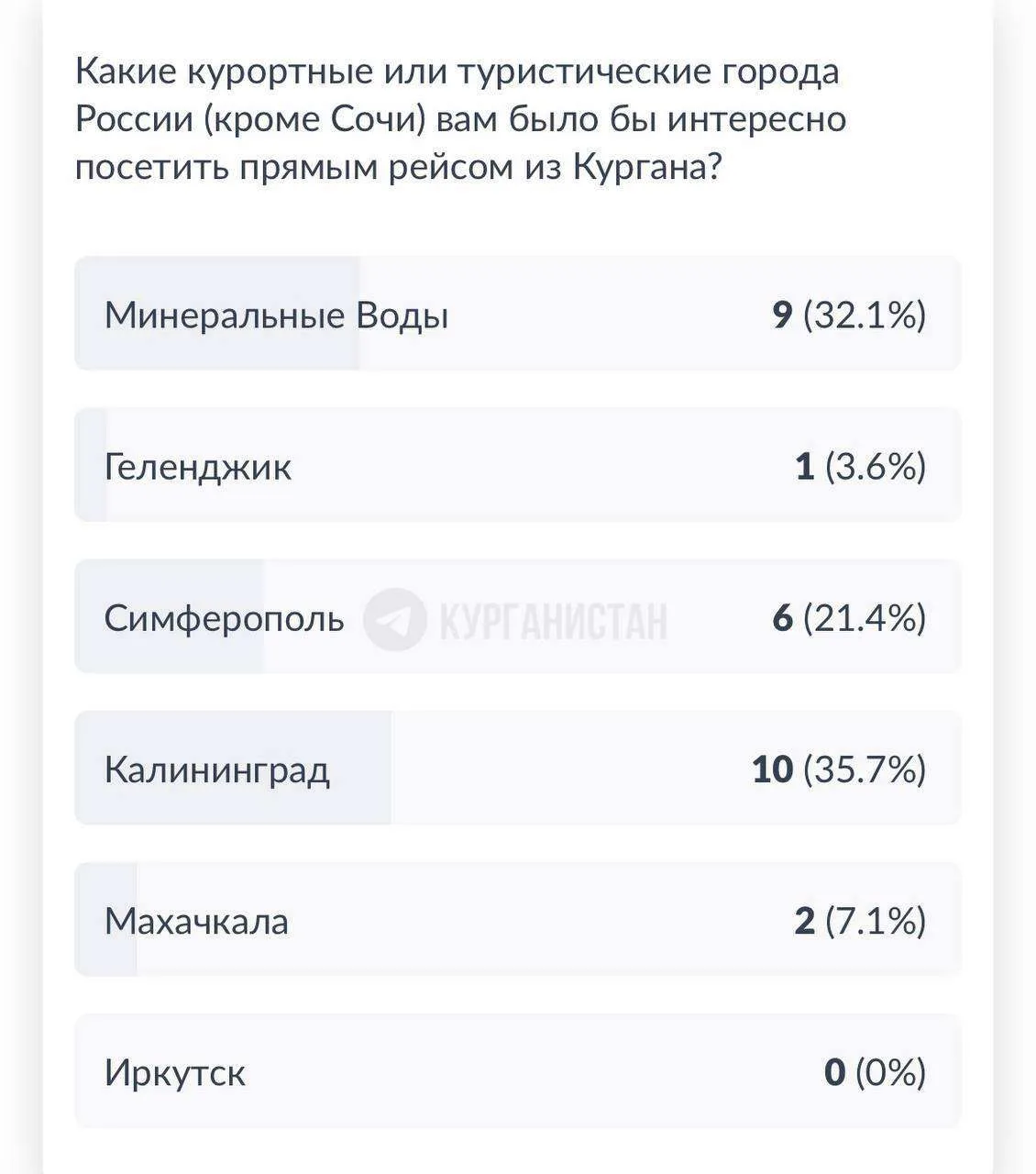Select the Иркутск poll option
This screenshot has height=1174, width=1036.
click(518, 1070)
